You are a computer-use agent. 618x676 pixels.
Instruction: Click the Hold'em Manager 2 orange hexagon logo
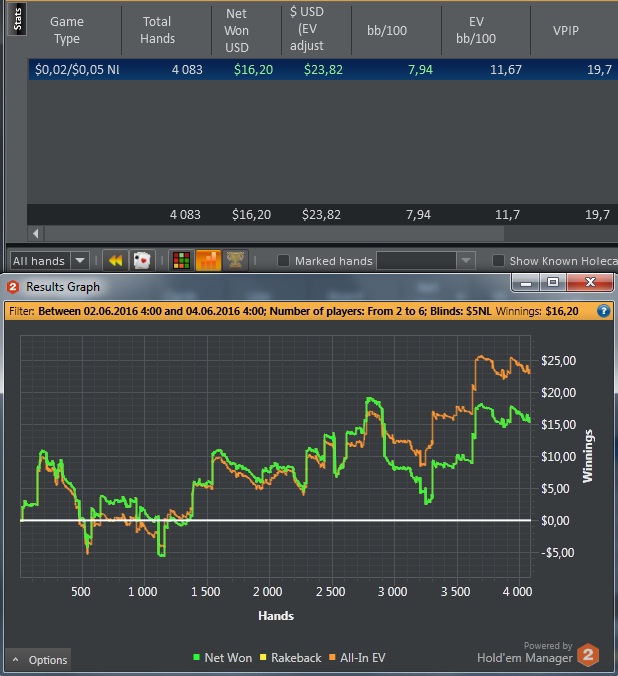click(x=588, y=655)
